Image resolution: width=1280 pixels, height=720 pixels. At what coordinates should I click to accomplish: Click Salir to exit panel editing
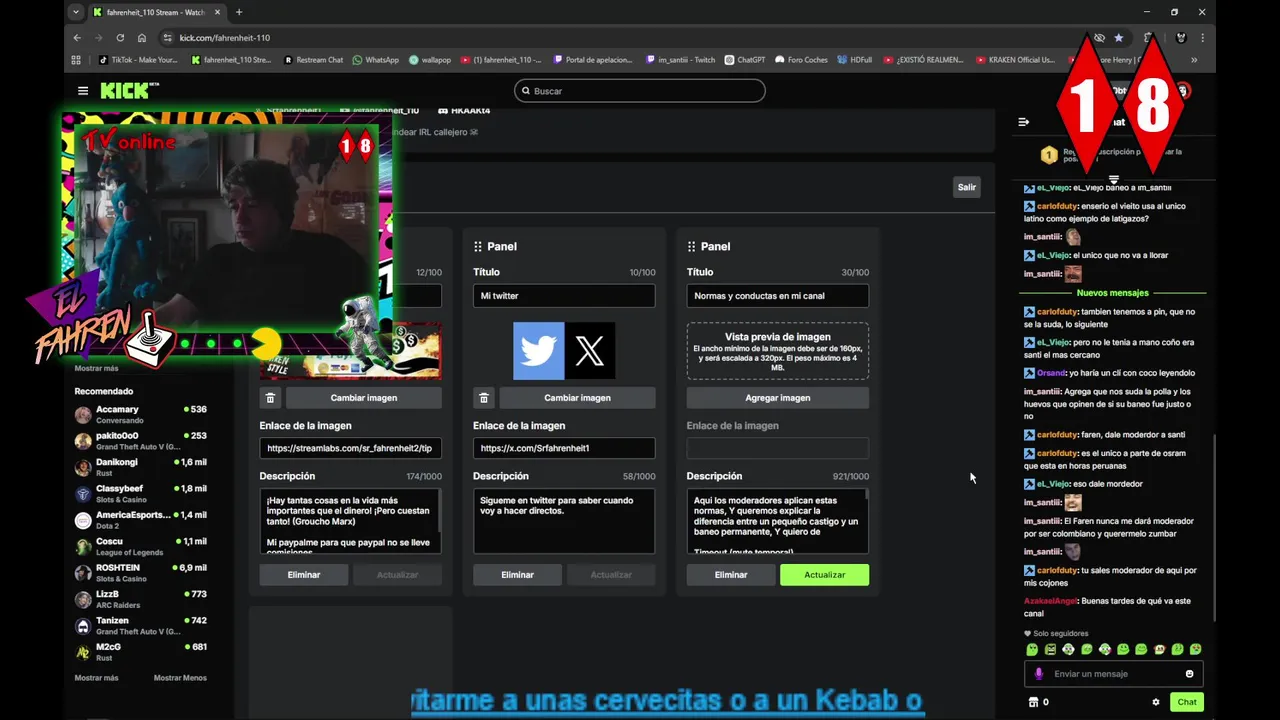pos(966,187)
